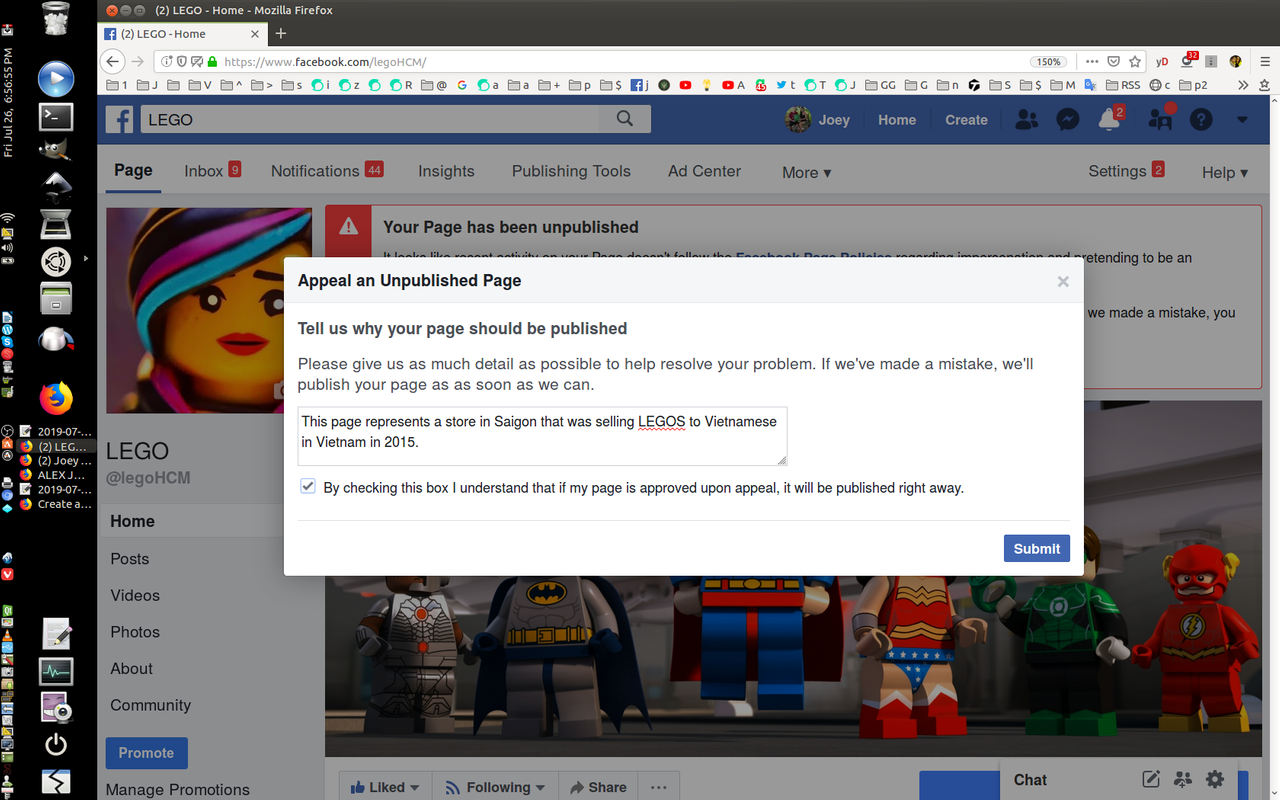The image size is (1280, 800).
Task: Open About in the page sidebar
Action: coord(131,668)
